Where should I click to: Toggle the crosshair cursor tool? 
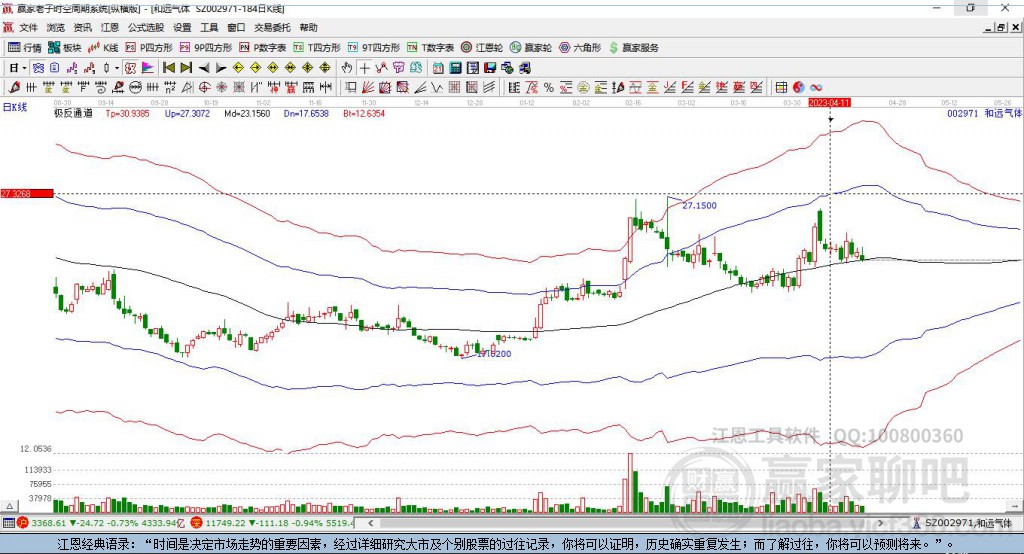(364, 68)
